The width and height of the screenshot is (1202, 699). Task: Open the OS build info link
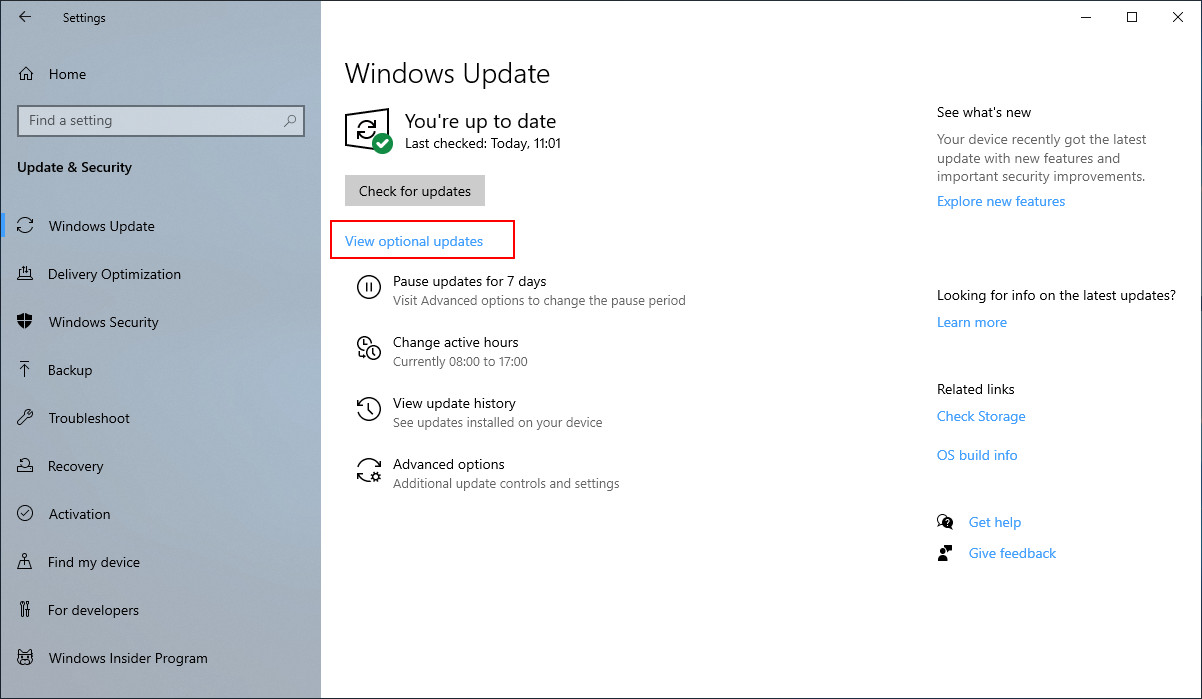point(977,455)
